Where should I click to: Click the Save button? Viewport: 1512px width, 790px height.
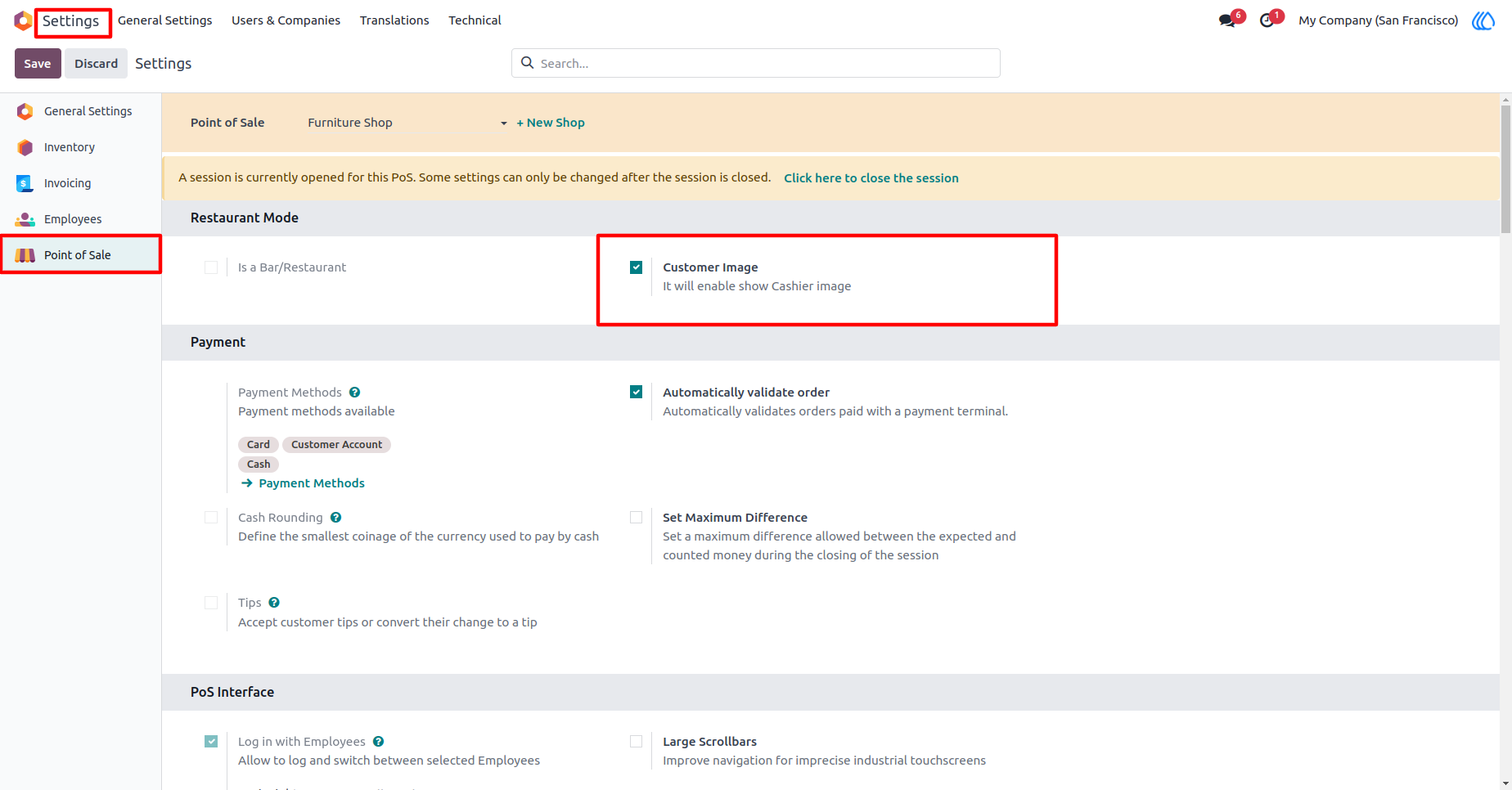click(38, 64)
